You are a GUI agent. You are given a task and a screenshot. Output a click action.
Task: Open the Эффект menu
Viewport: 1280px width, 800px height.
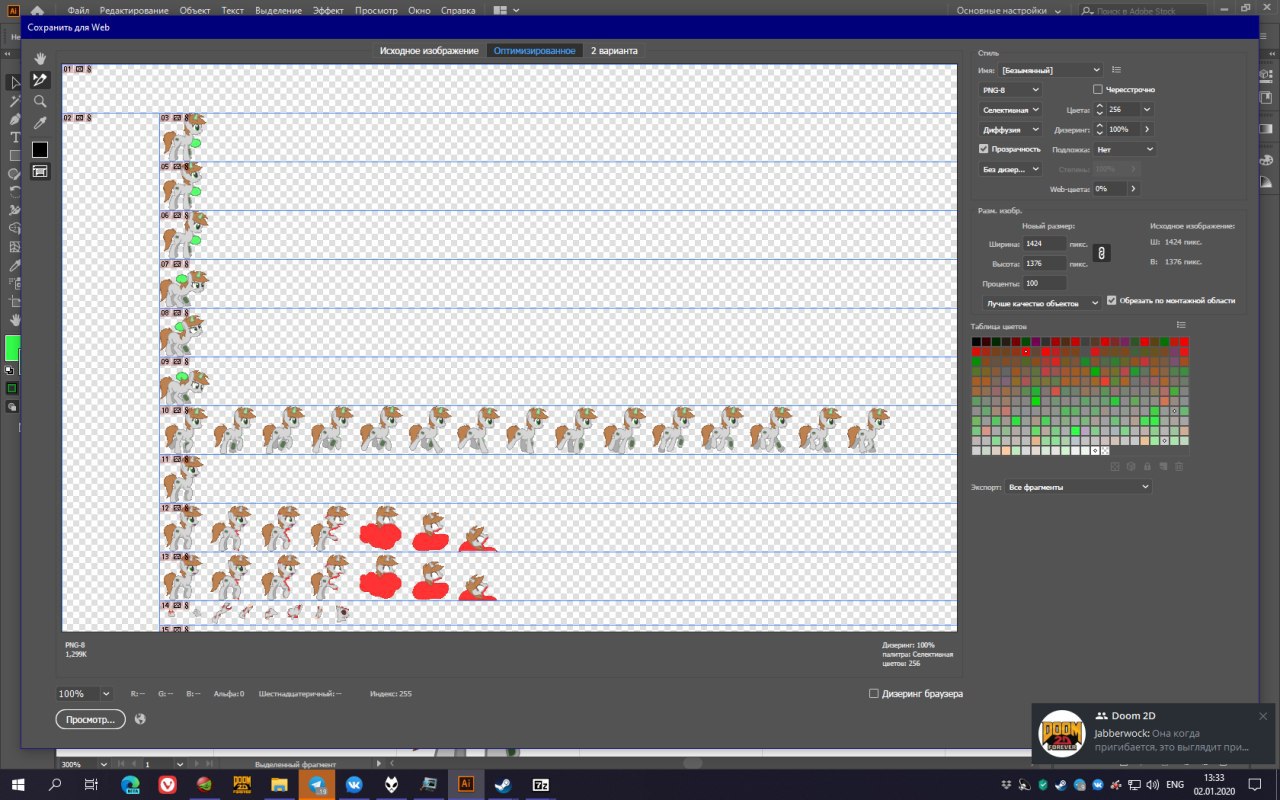coord(328,10)
